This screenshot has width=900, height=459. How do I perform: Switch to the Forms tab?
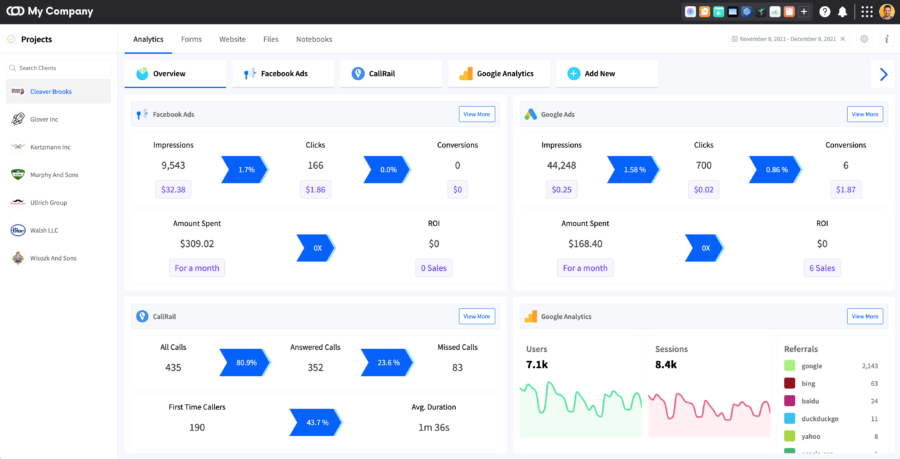tap(191, 40)
